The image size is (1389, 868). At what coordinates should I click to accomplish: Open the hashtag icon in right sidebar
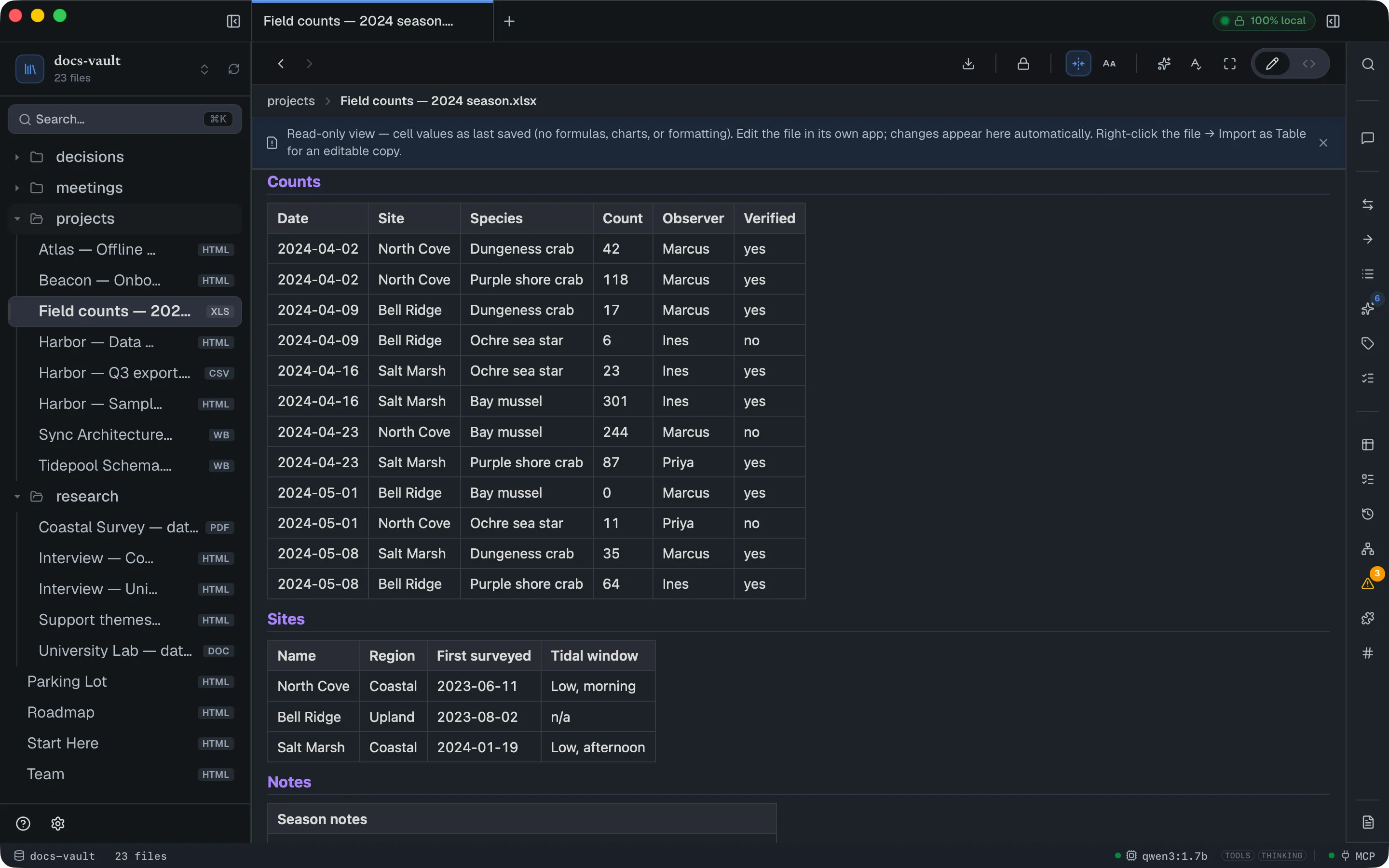(x=1368, y=653)
